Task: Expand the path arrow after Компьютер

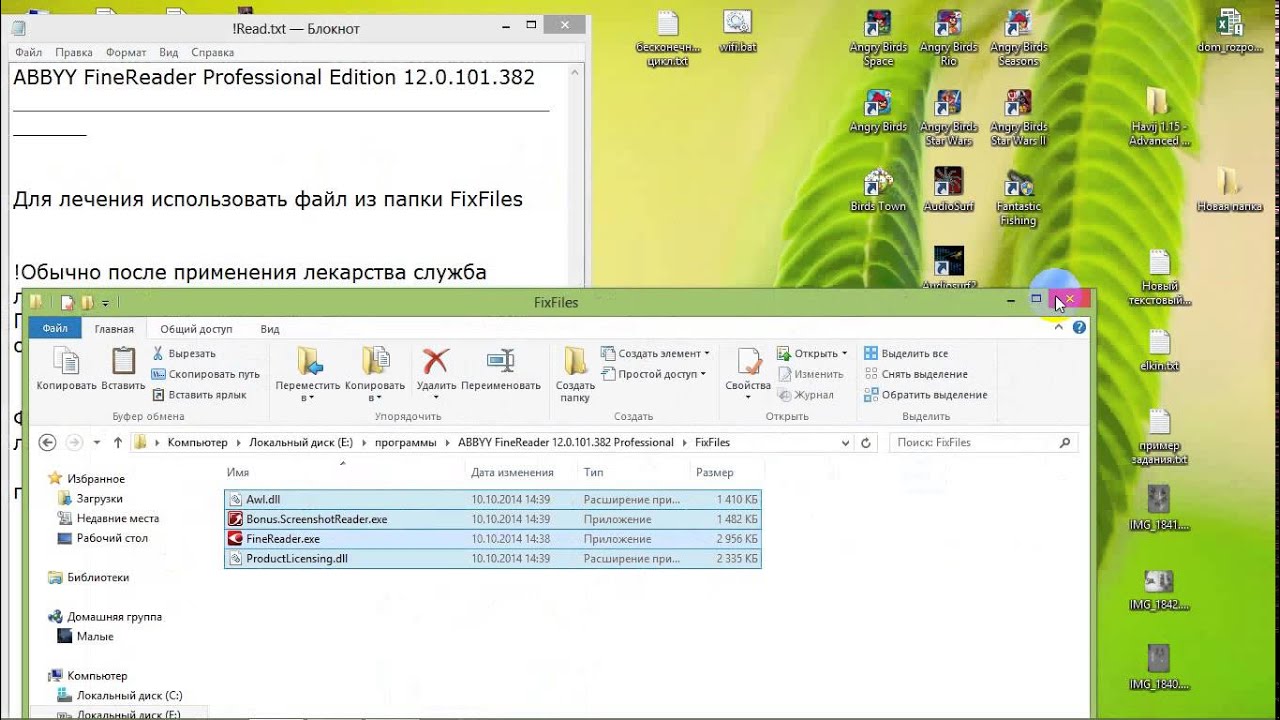Action: pyautogui.click(x=237, y=442)
